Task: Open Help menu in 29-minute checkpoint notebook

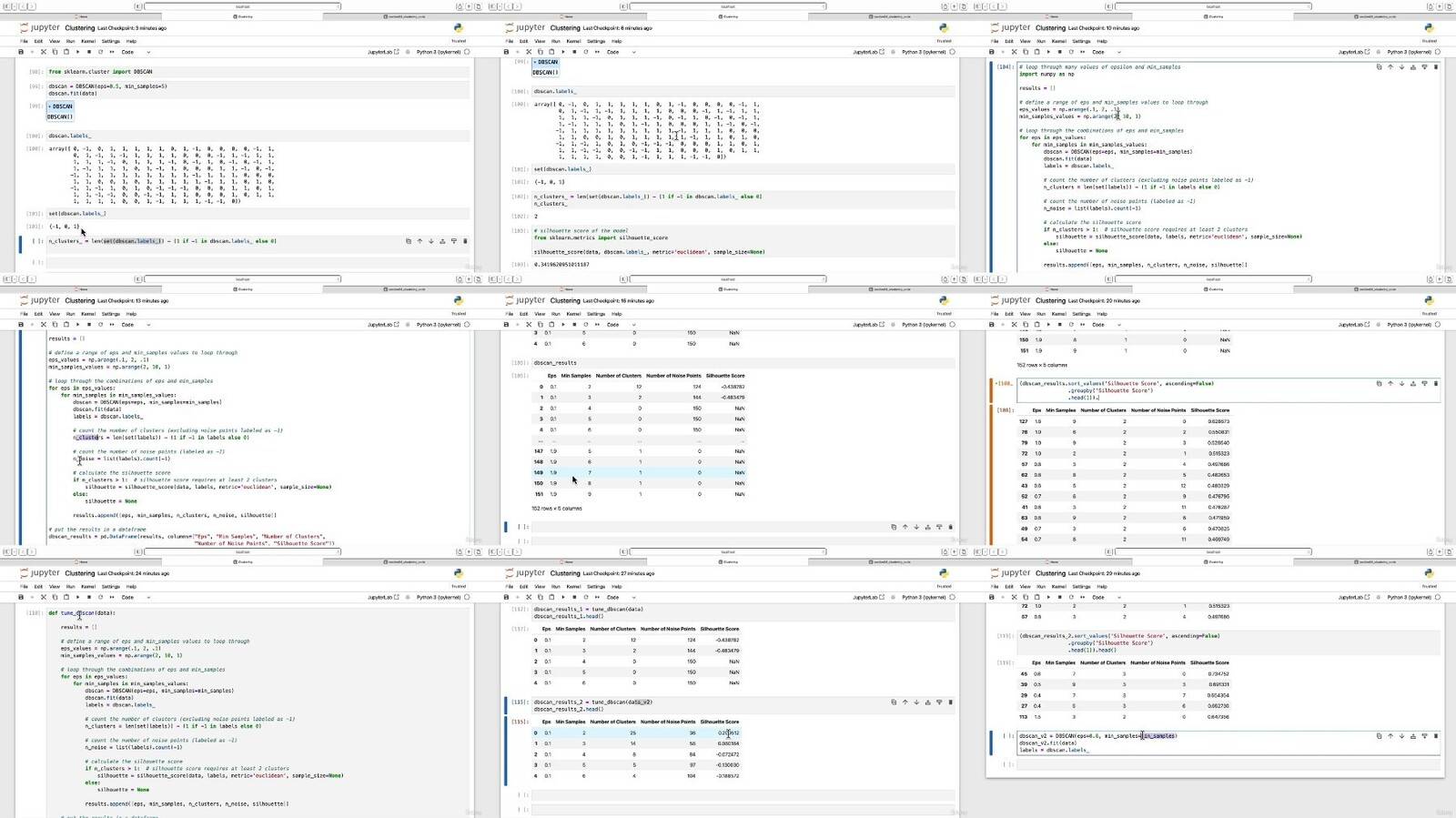Action: pyautogui.click(x=1102, y=586)
